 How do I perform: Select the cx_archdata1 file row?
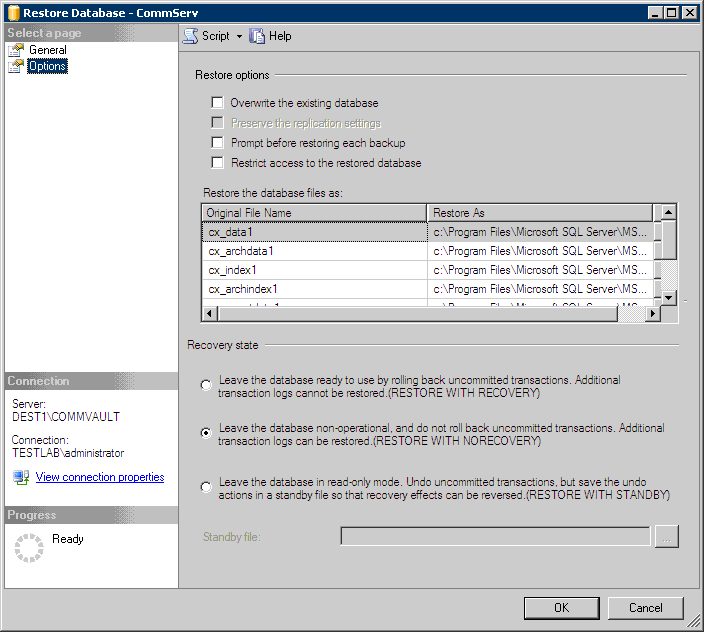point(315,251)
